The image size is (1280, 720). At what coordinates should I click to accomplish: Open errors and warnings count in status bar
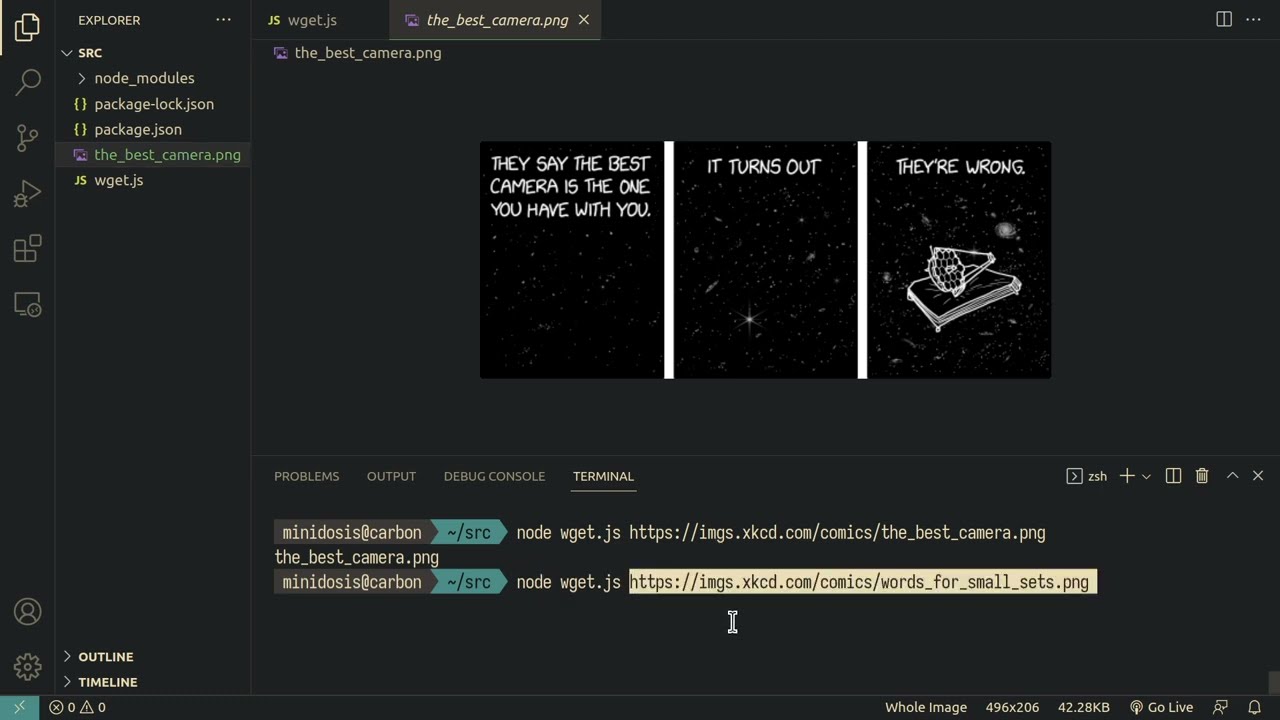point(78,707)
